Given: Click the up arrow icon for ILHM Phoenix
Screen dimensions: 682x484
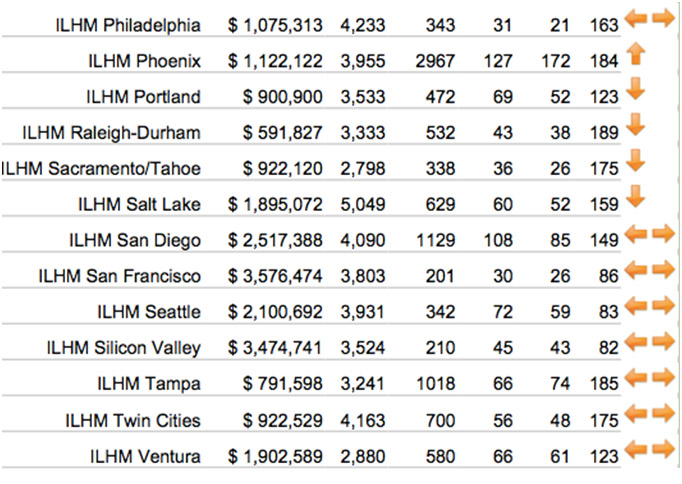Looking at the screenshot, I should [x=635, y=55].
